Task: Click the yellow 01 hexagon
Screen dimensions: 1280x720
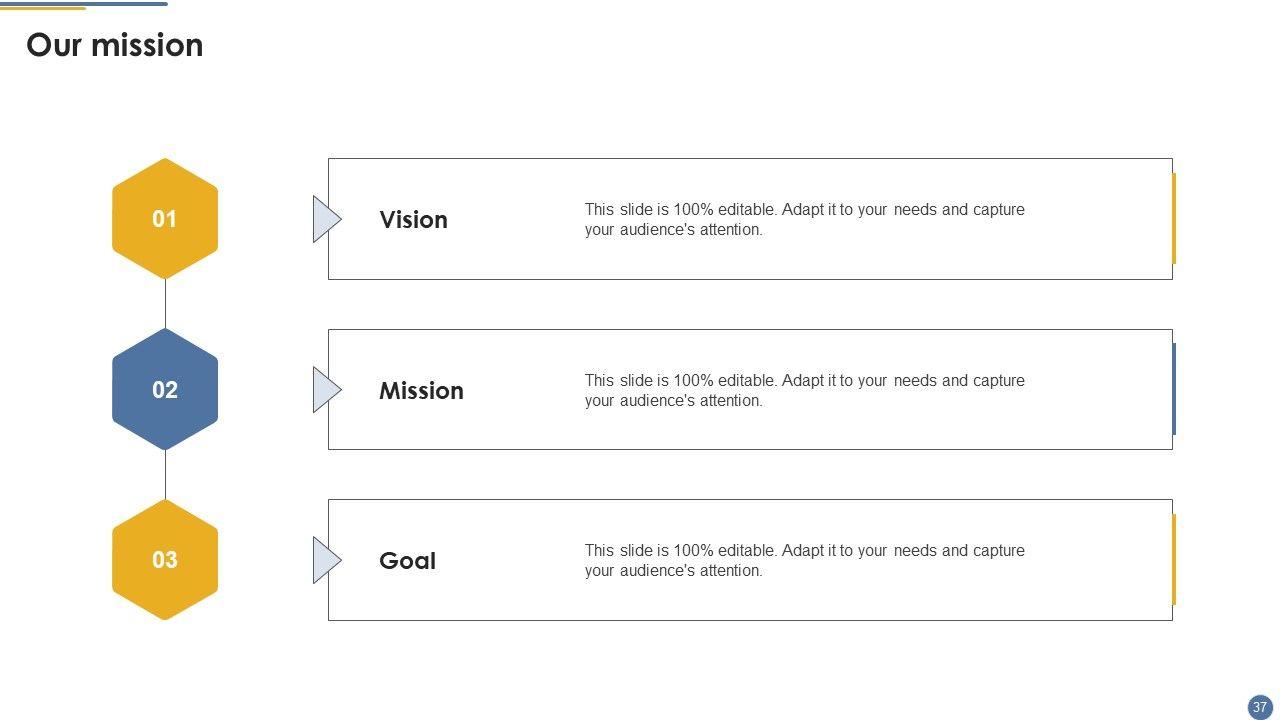Action: click(165, 219)
